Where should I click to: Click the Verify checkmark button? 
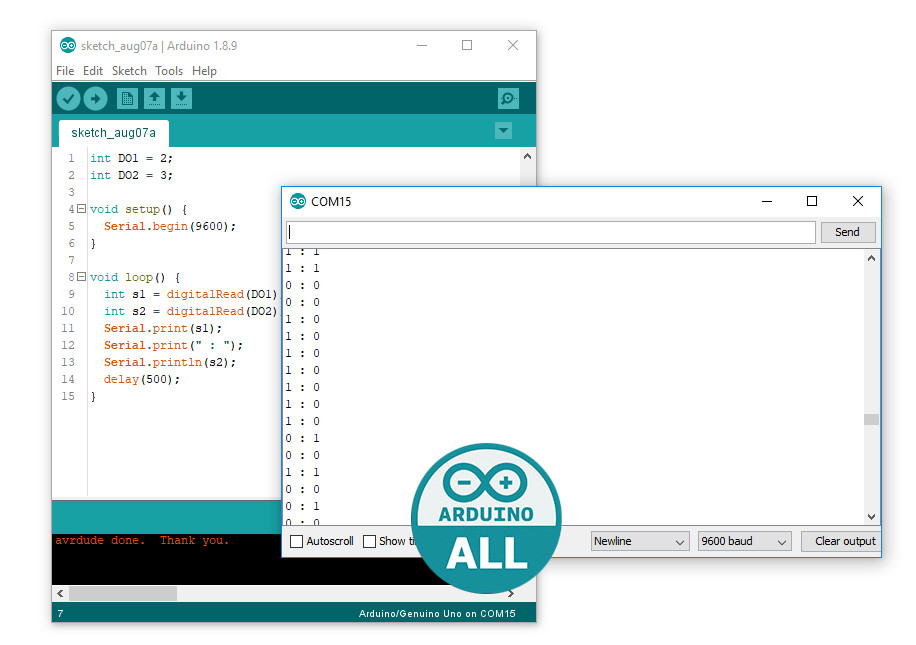tap(68, 98)
